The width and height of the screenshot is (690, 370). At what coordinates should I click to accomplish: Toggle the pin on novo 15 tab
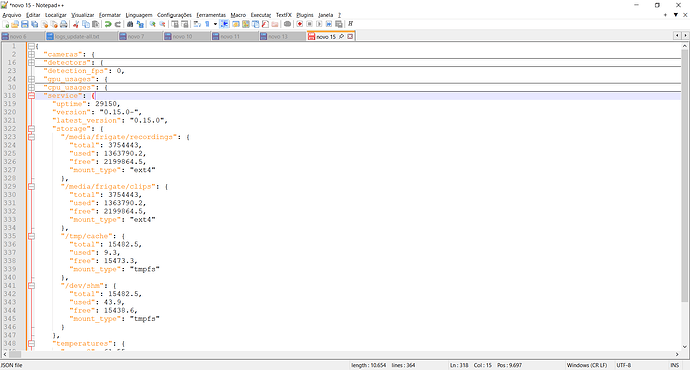click(x=341, y=37)
